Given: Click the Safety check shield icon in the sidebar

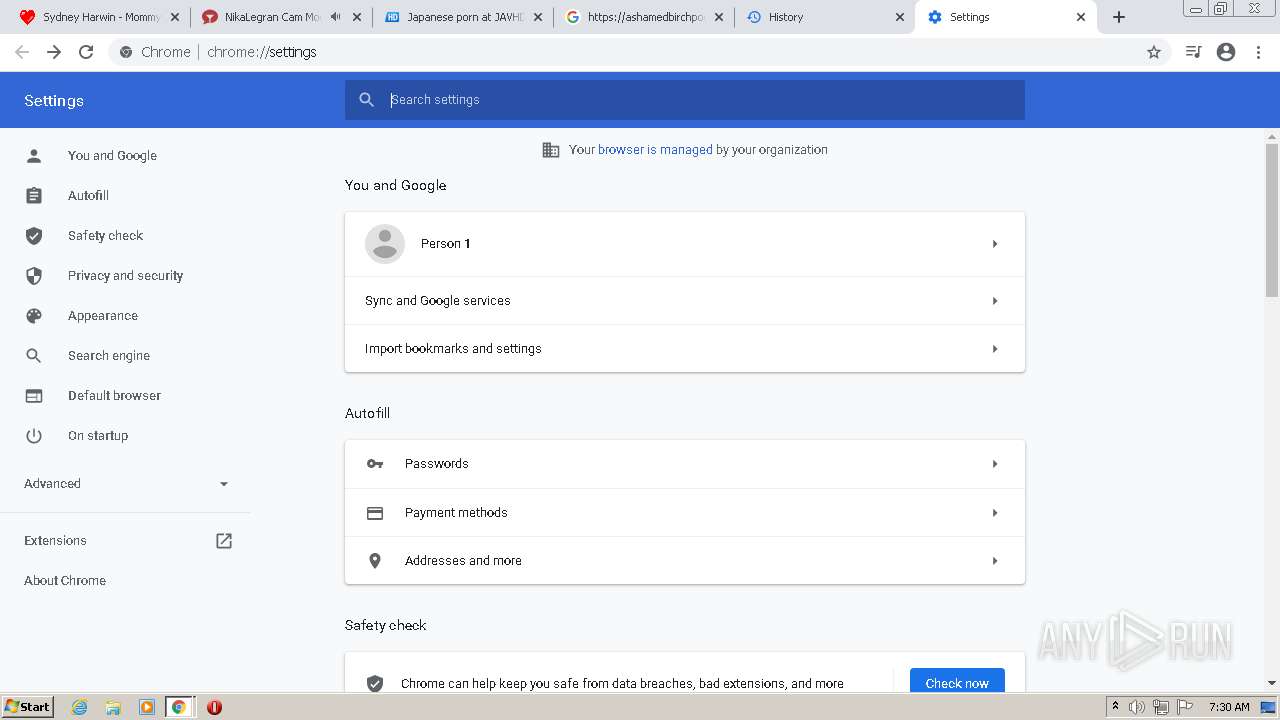Looking at the screenshot, I should (x=34, y=236).
